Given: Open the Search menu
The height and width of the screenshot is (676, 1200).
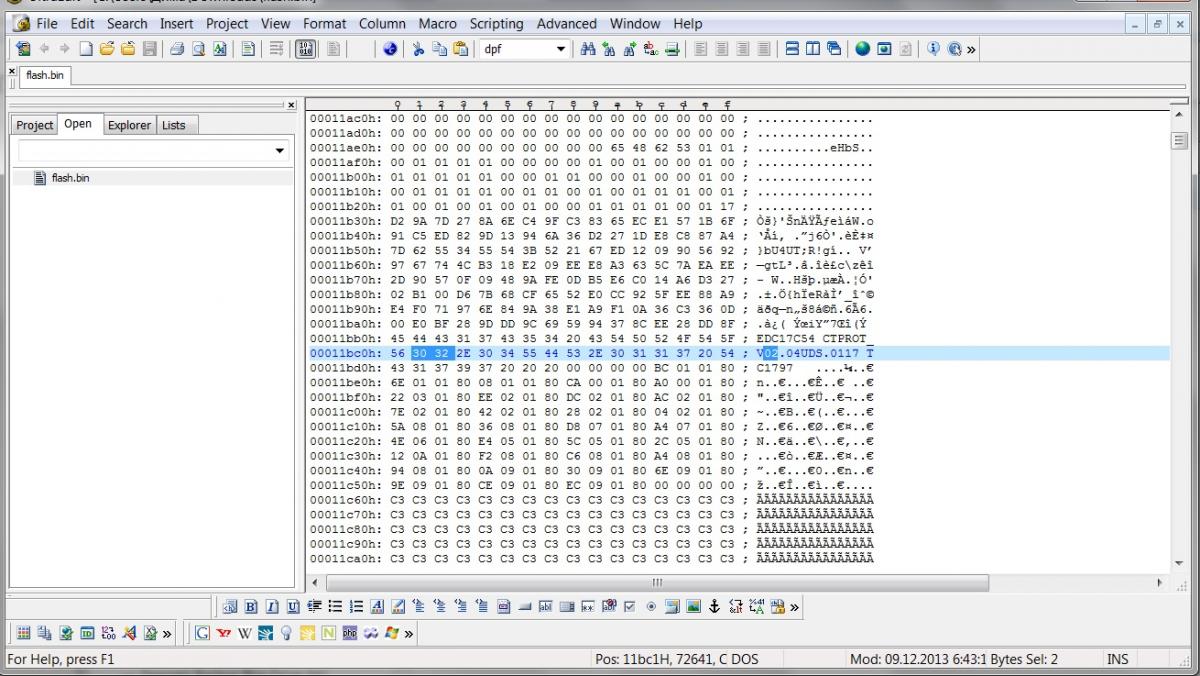Looking at the screenshot, I should coord(127,23).
